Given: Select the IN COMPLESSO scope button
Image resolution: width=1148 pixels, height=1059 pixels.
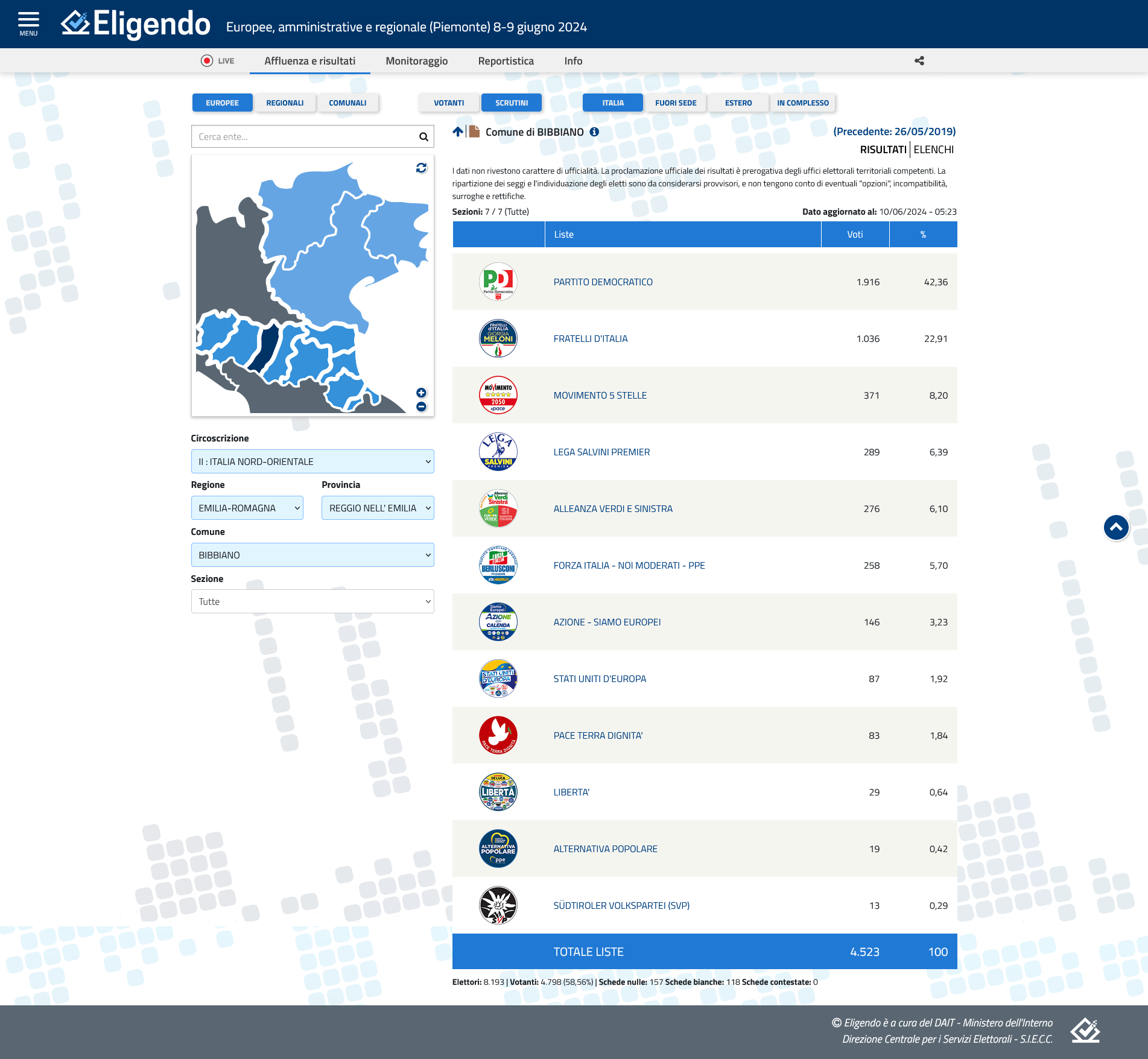Looking at the screenshot, I should click(803, 103).
